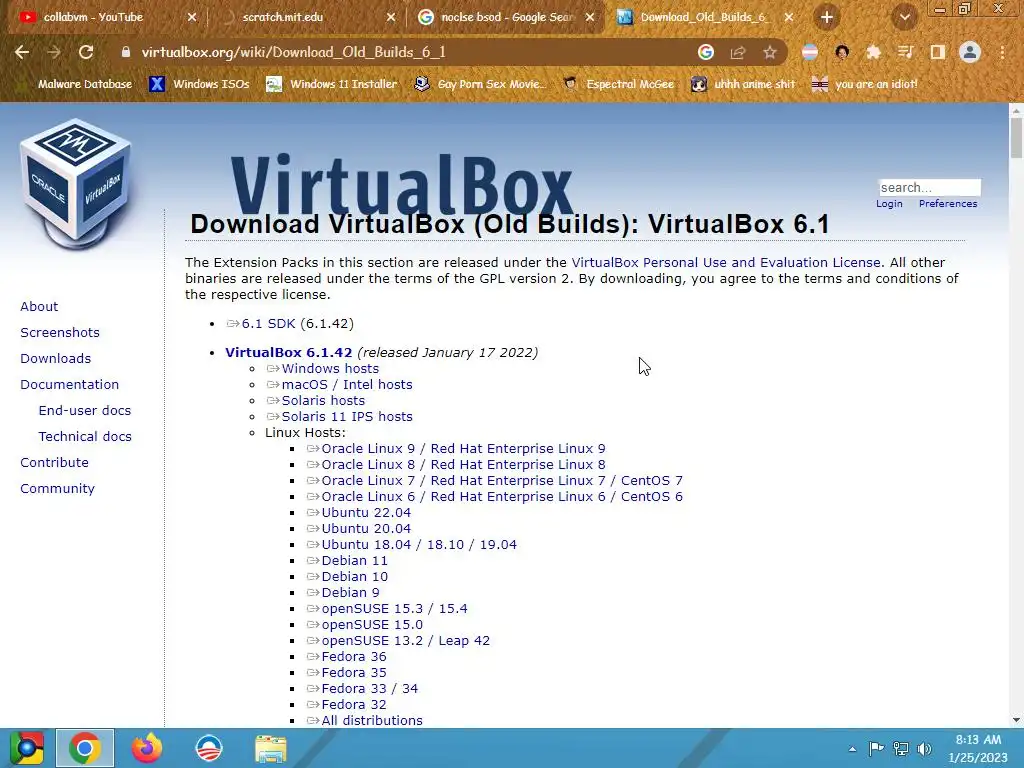Open the About sidebar link
Image resolution: width=1024 pixels, height=768 pixels.
(39, 306)
